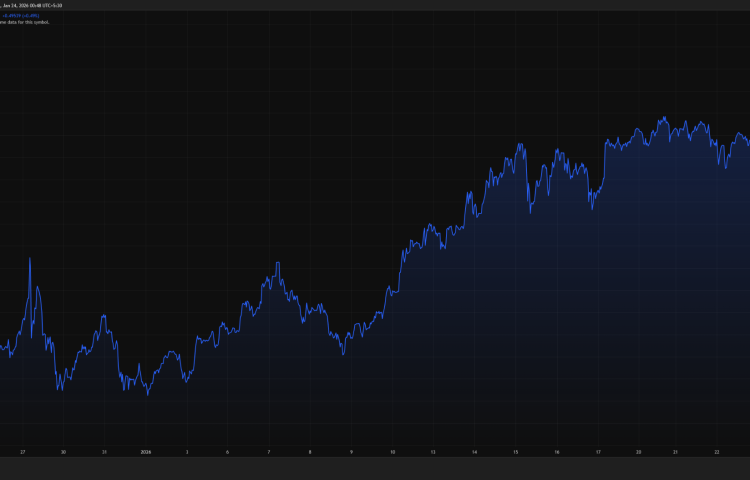Image resolution: width=750 pixels, height=480 pixels.
Task: Pick the "7" date on the time axis
Action: tap(269, 452)
